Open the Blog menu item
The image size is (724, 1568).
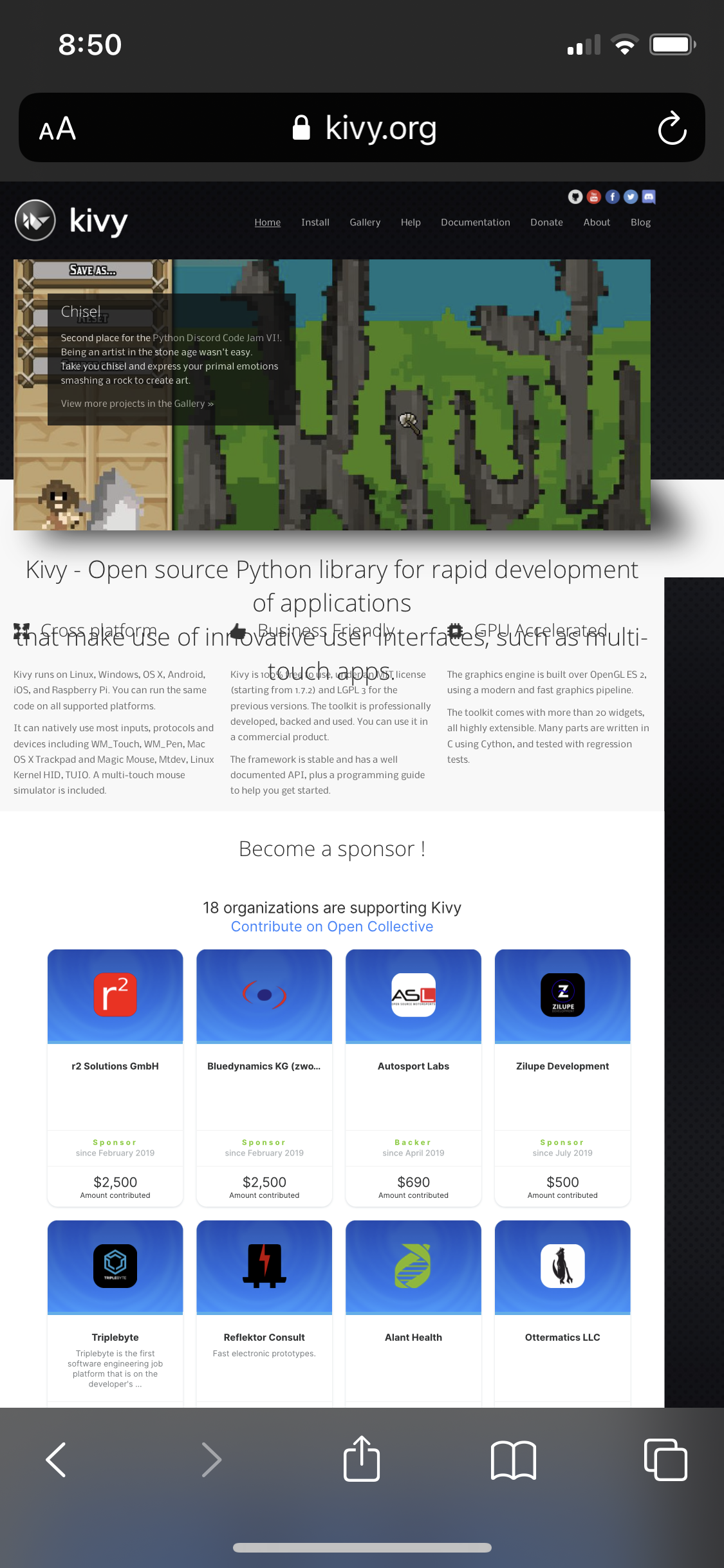[640, 222]
